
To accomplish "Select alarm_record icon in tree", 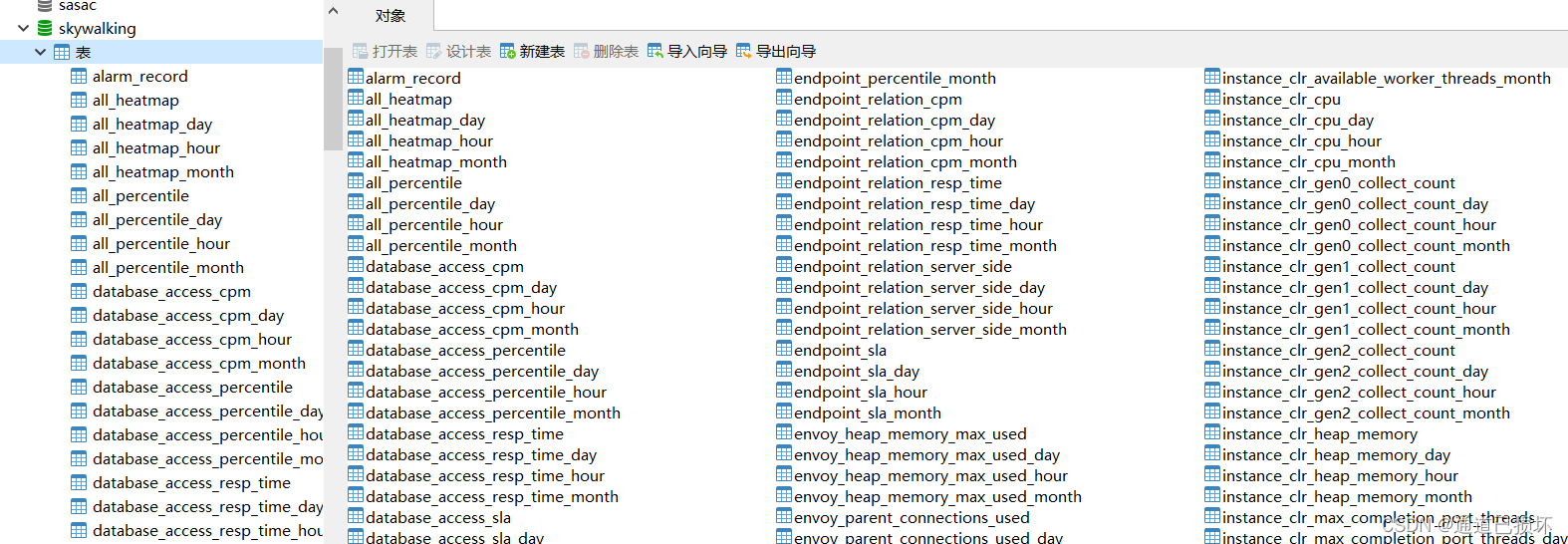I will pyautogui.click(x=79, y=76).
